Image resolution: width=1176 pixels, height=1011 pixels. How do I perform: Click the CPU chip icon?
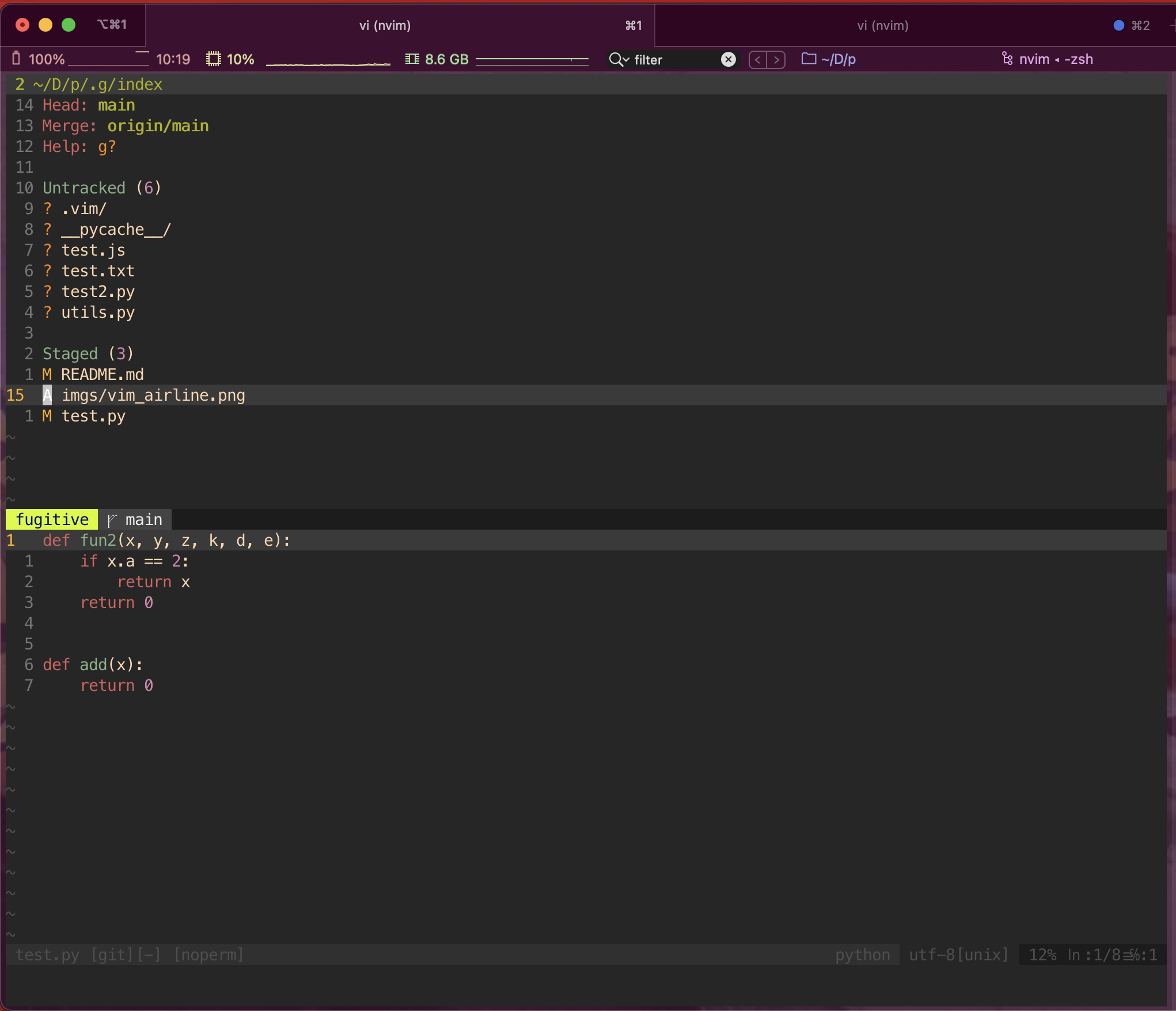coord(214,59)
